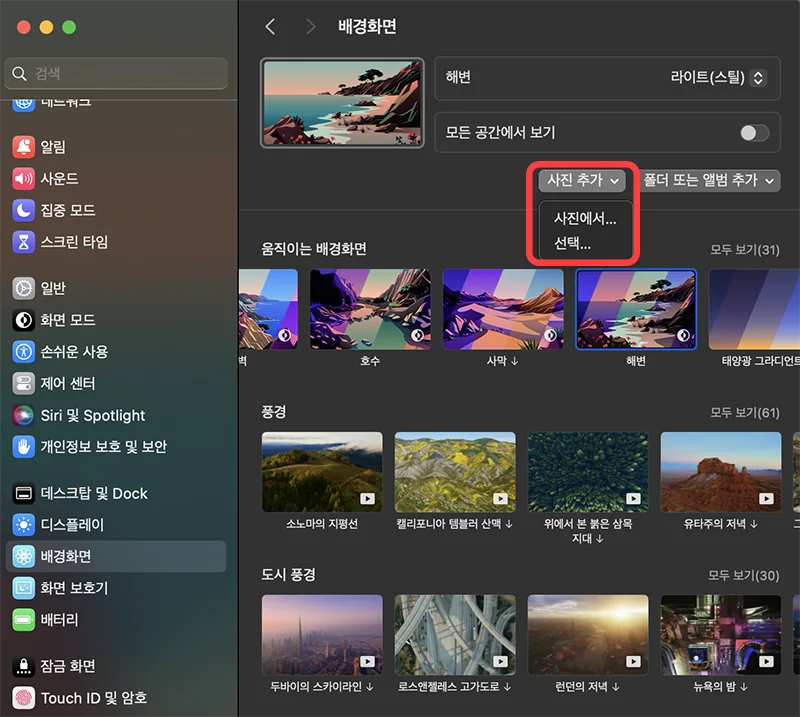Viewport: 800px width, 717px height.
Task: Select 두바이의 스카이라인 thumbnail
Action: click(322, 635)
